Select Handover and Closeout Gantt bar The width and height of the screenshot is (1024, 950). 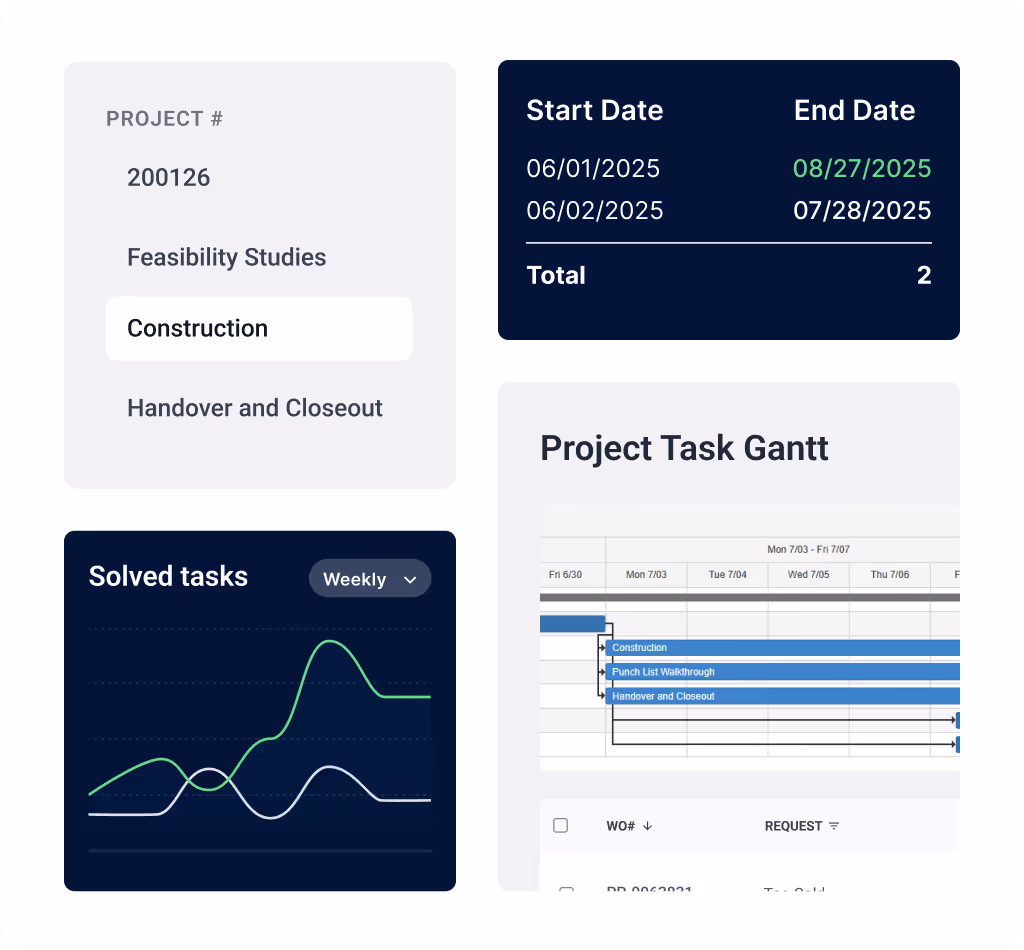coord(782,696)
